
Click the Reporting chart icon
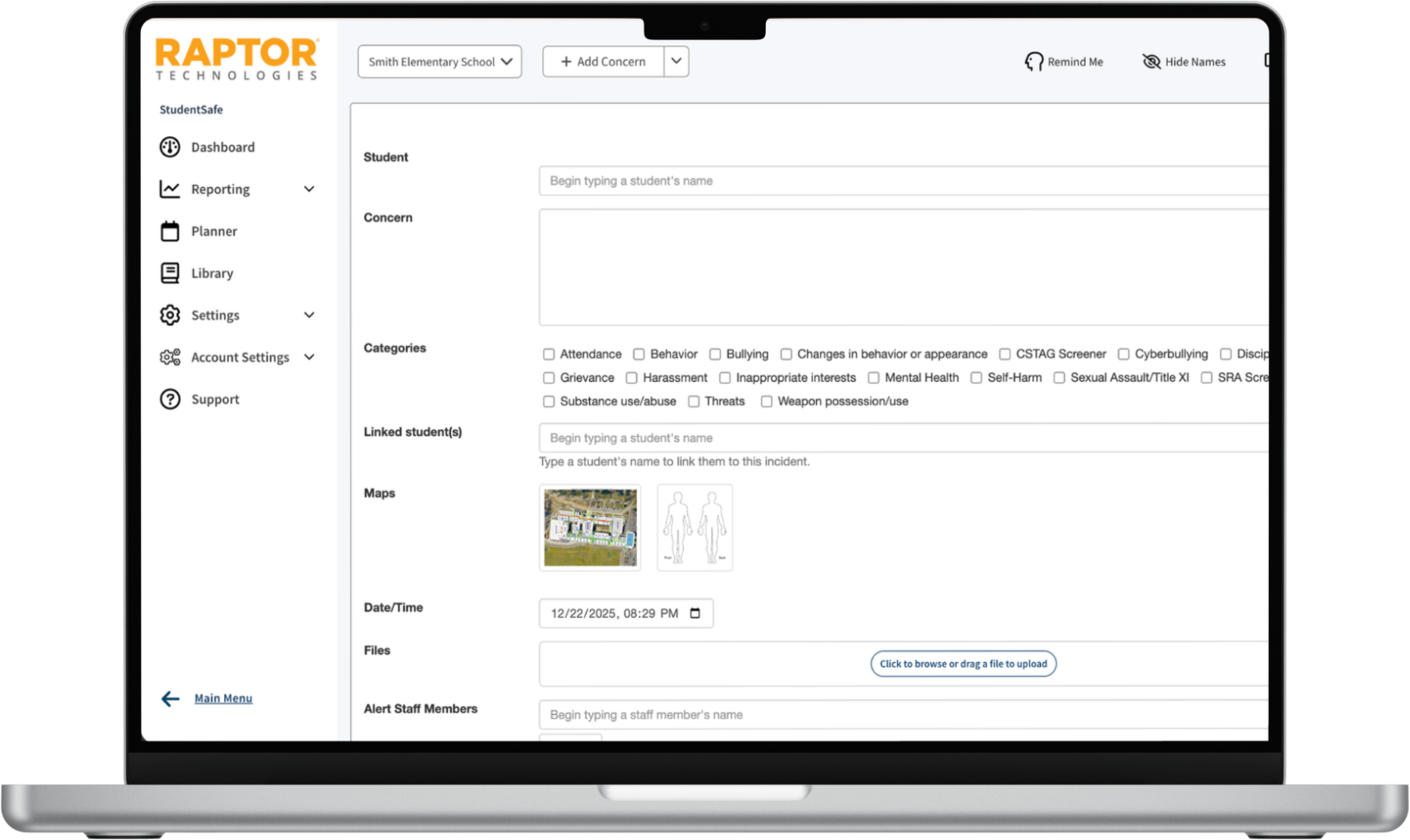[170, 189]
